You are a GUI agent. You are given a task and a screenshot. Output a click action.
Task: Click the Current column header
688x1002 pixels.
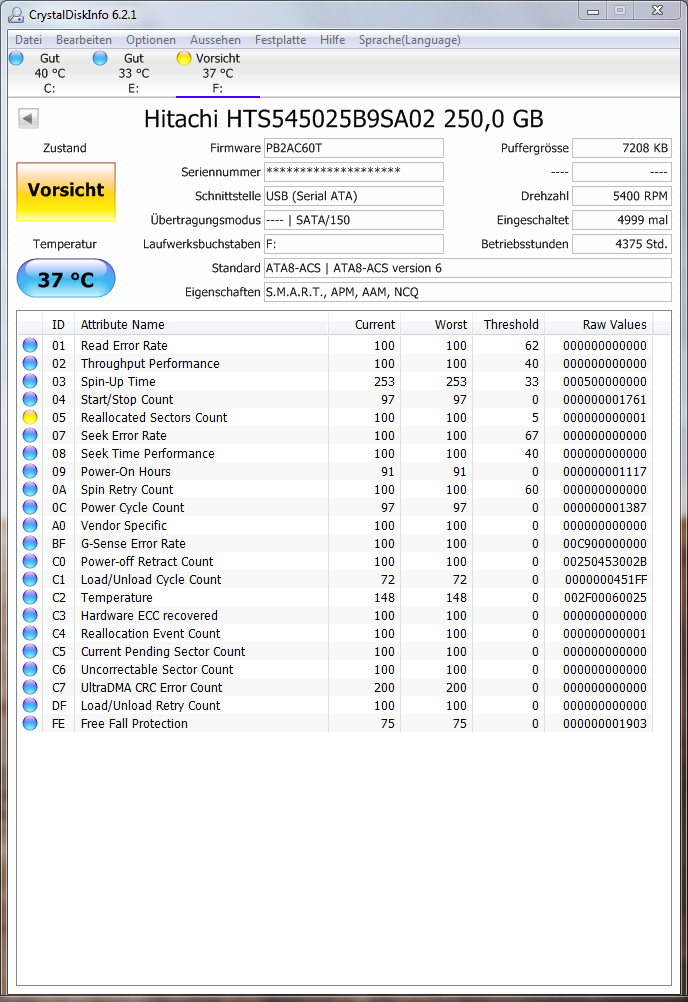(365, 325)
